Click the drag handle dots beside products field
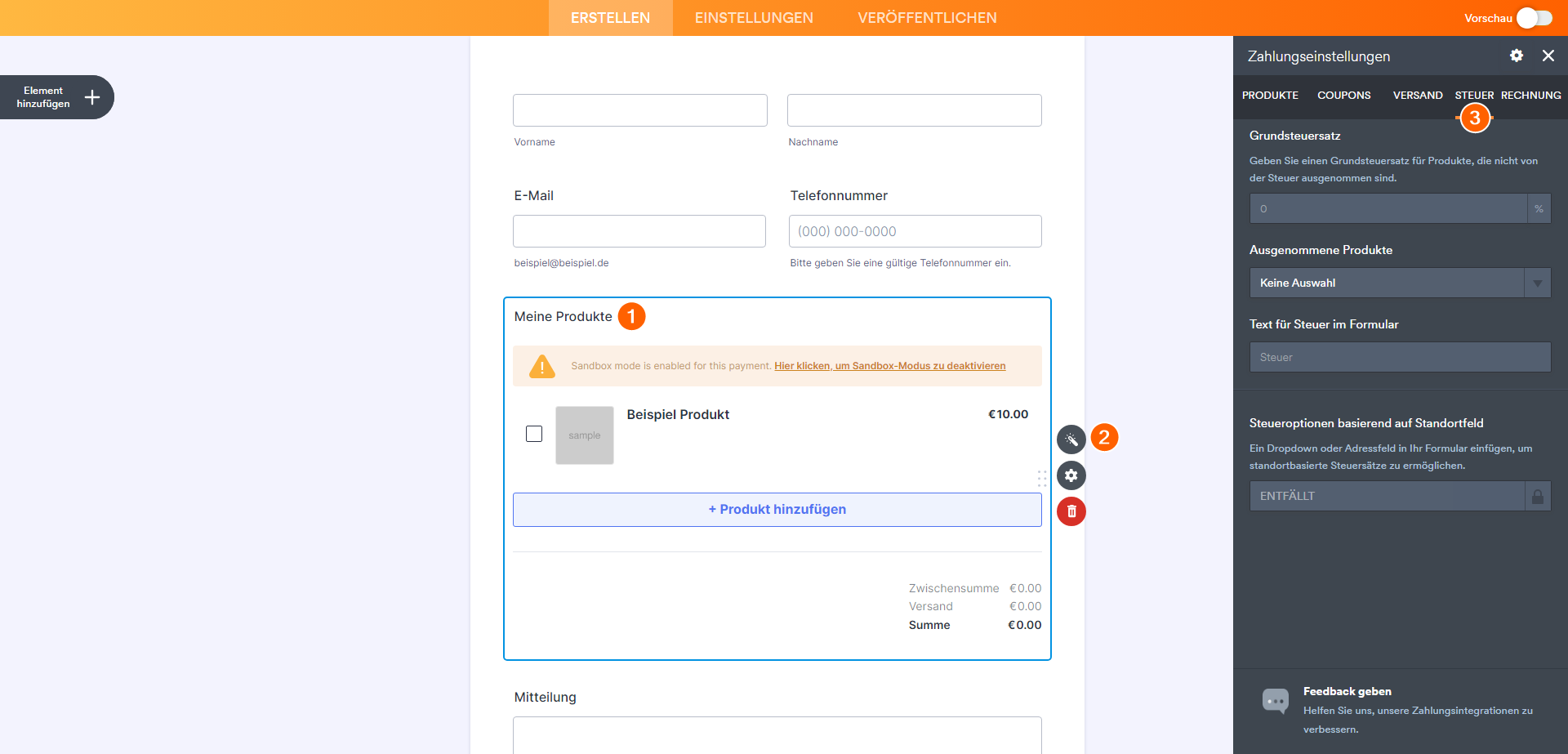 pos(1042,479)
